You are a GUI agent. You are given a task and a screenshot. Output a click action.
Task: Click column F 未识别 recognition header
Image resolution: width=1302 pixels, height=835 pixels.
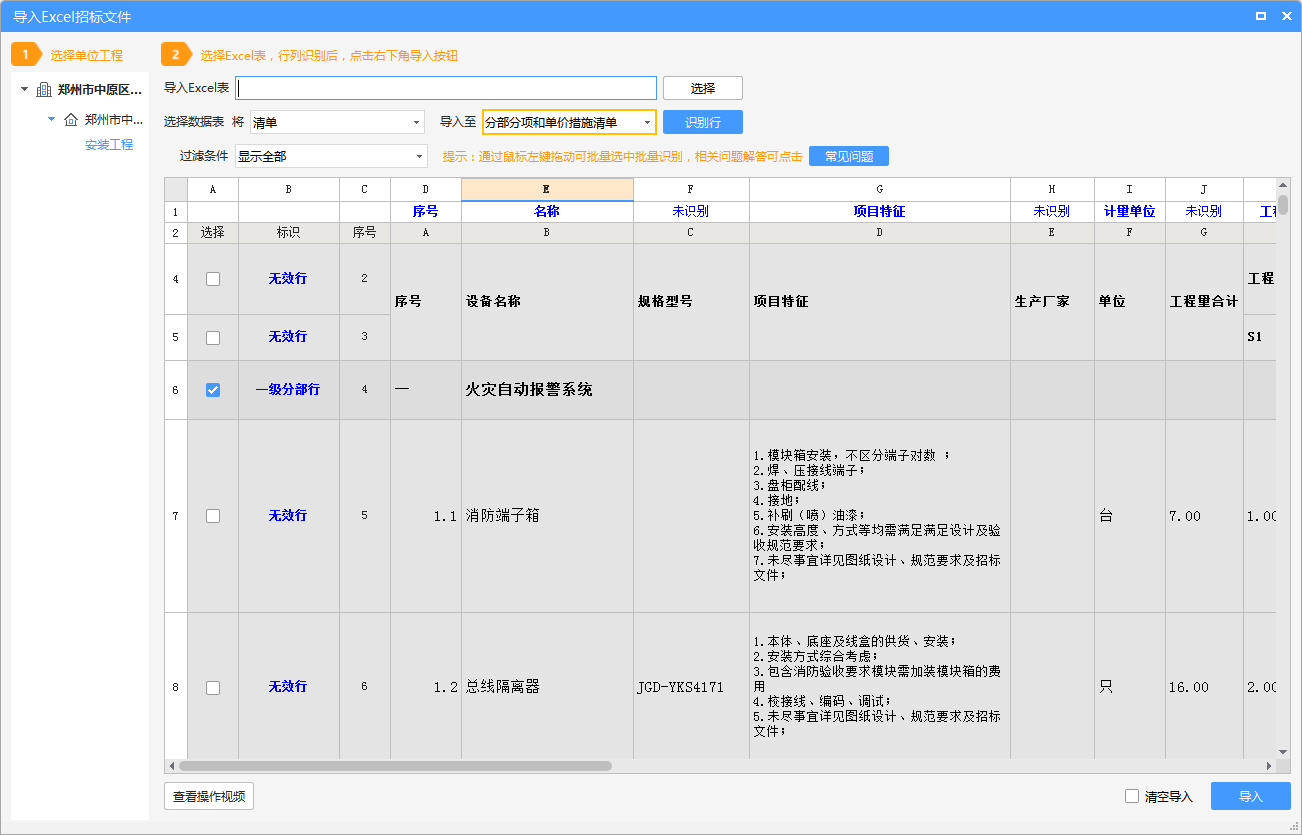tap(691, 212)
